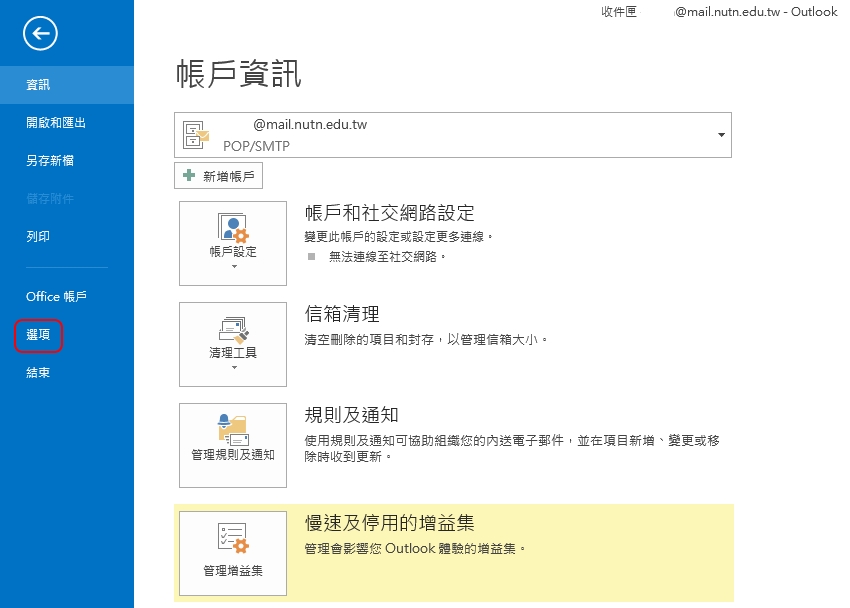Click the 無法連線至社交網路 status text
850x608 pixels.
[x=387, y=257]
